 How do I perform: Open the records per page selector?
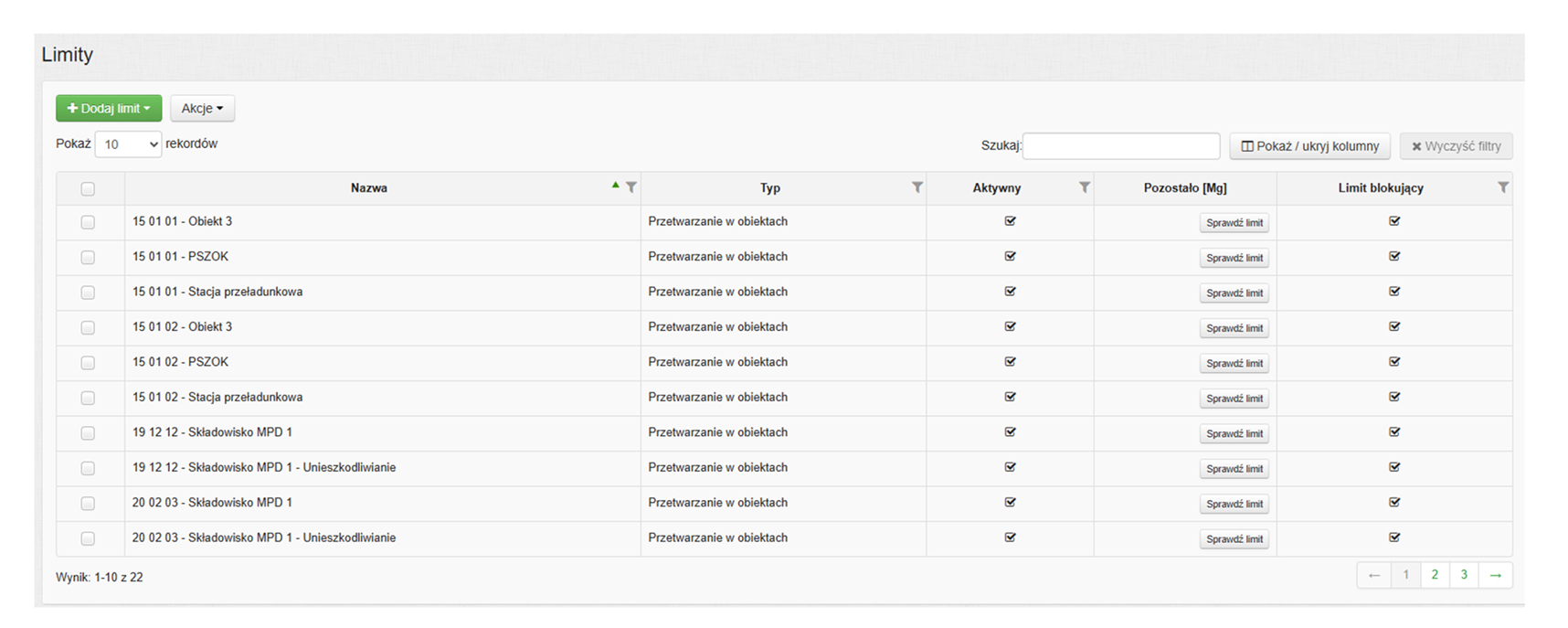[x=129, y=144]
